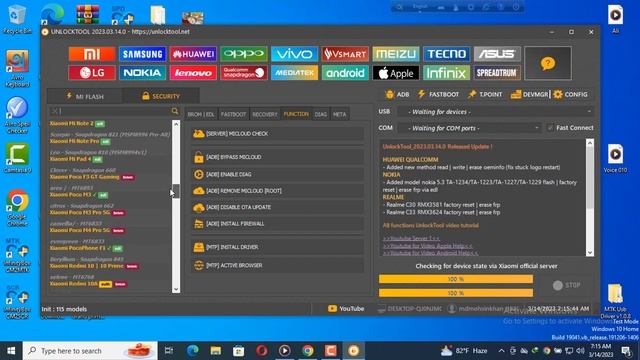Select the MediaTek brand logo
The height and width of the screenshot is (360, 640).
point(294,73)
